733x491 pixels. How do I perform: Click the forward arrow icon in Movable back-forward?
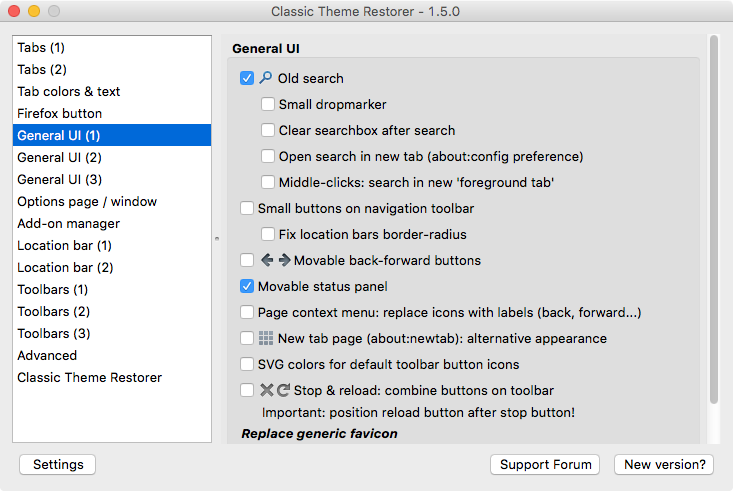(284, 260)
